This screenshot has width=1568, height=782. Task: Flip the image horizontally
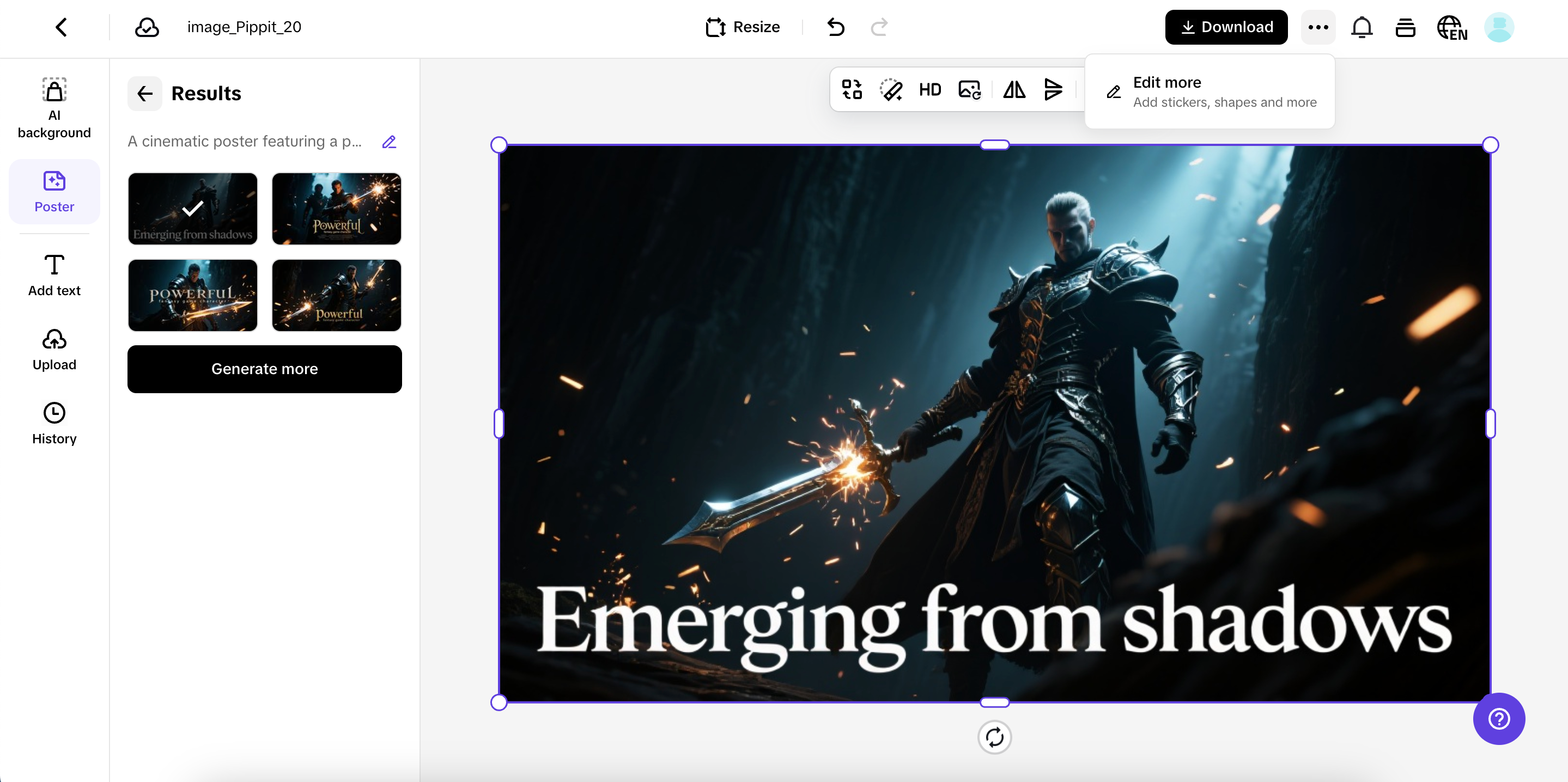1014,90
